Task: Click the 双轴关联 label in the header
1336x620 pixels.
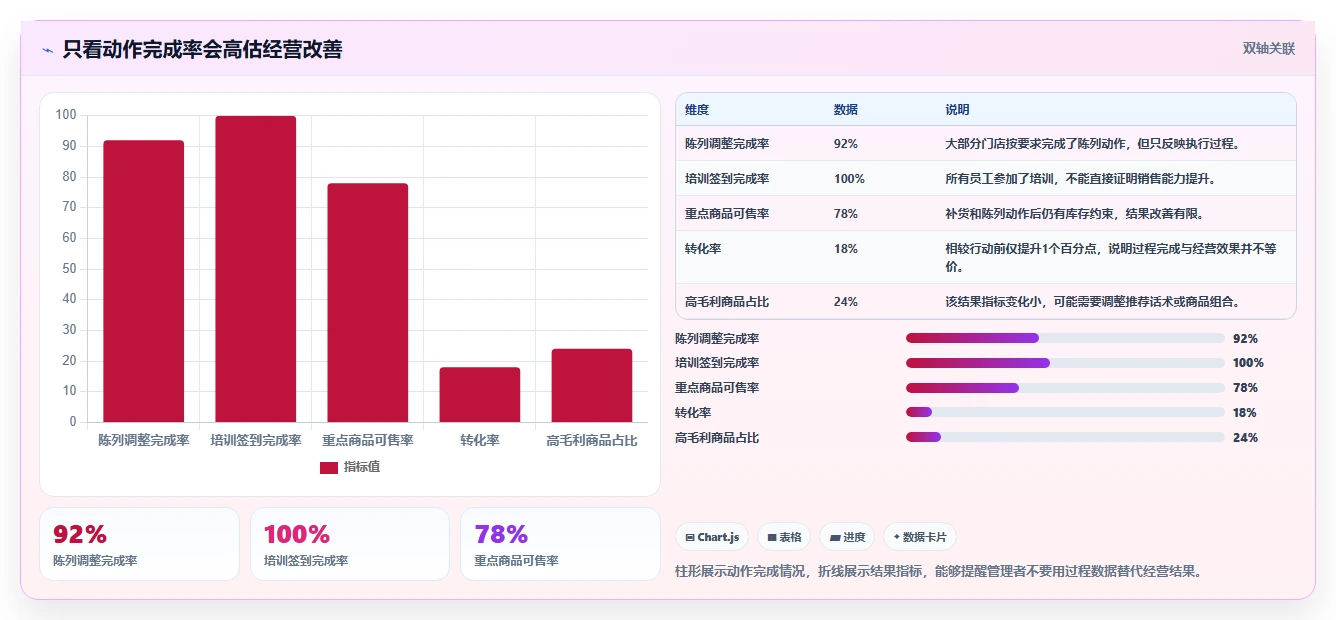Action: click(1269, 48)
